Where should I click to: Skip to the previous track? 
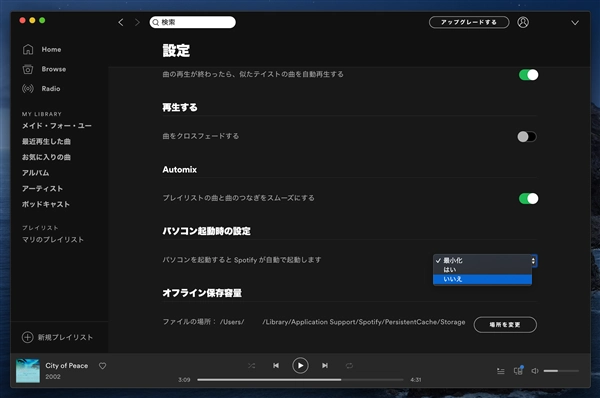click(x=276, y=365)
